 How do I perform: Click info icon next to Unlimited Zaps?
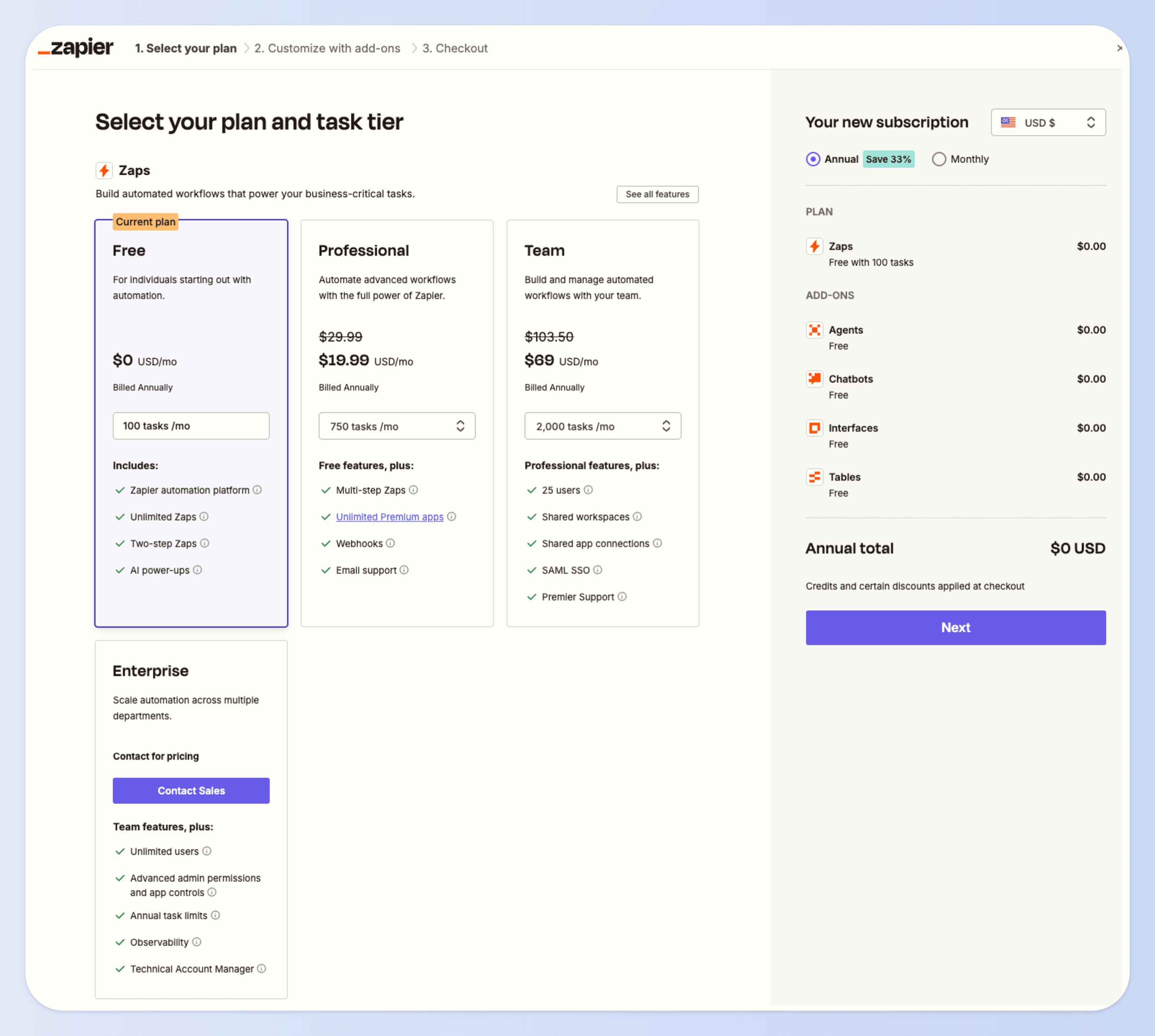(204, 516)
